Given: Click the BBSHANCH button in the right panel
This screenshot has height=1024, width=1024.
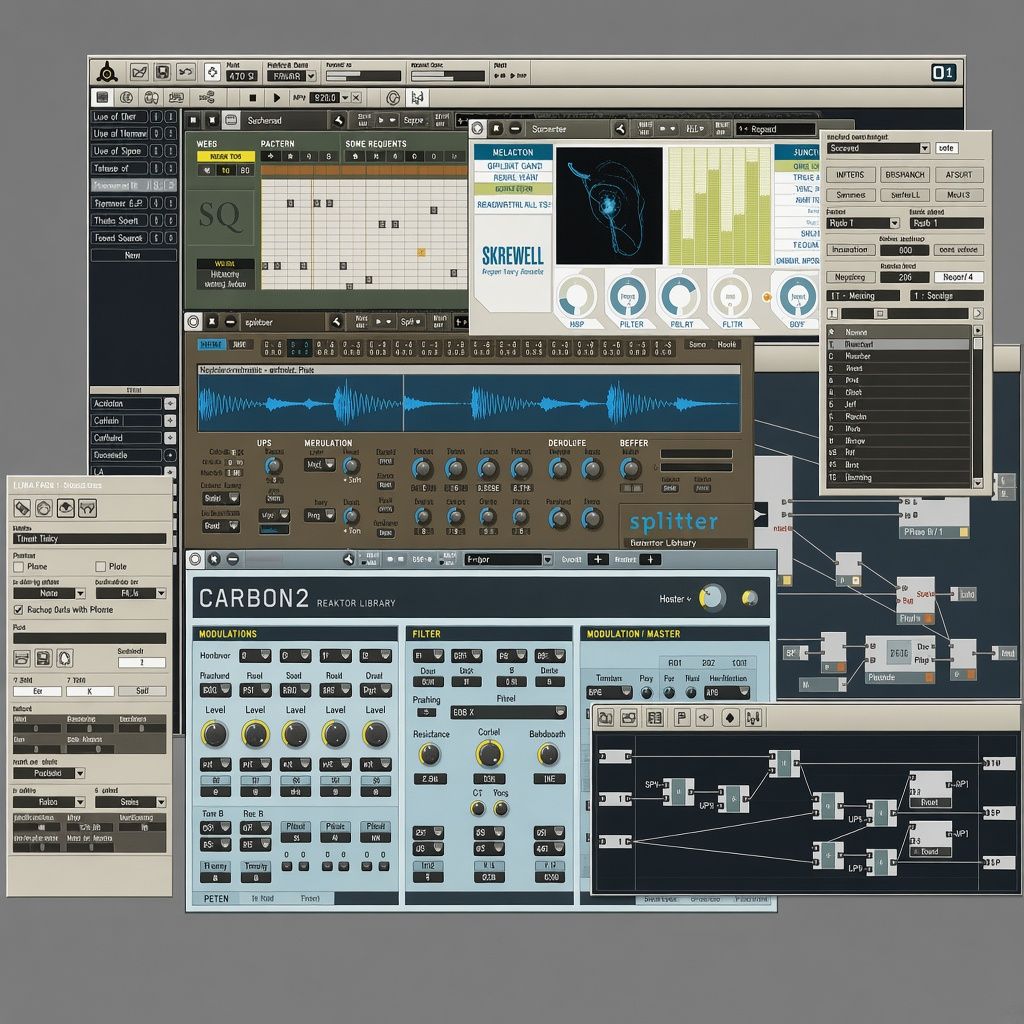Looking at the screenshot, I should tap(904, 175).
